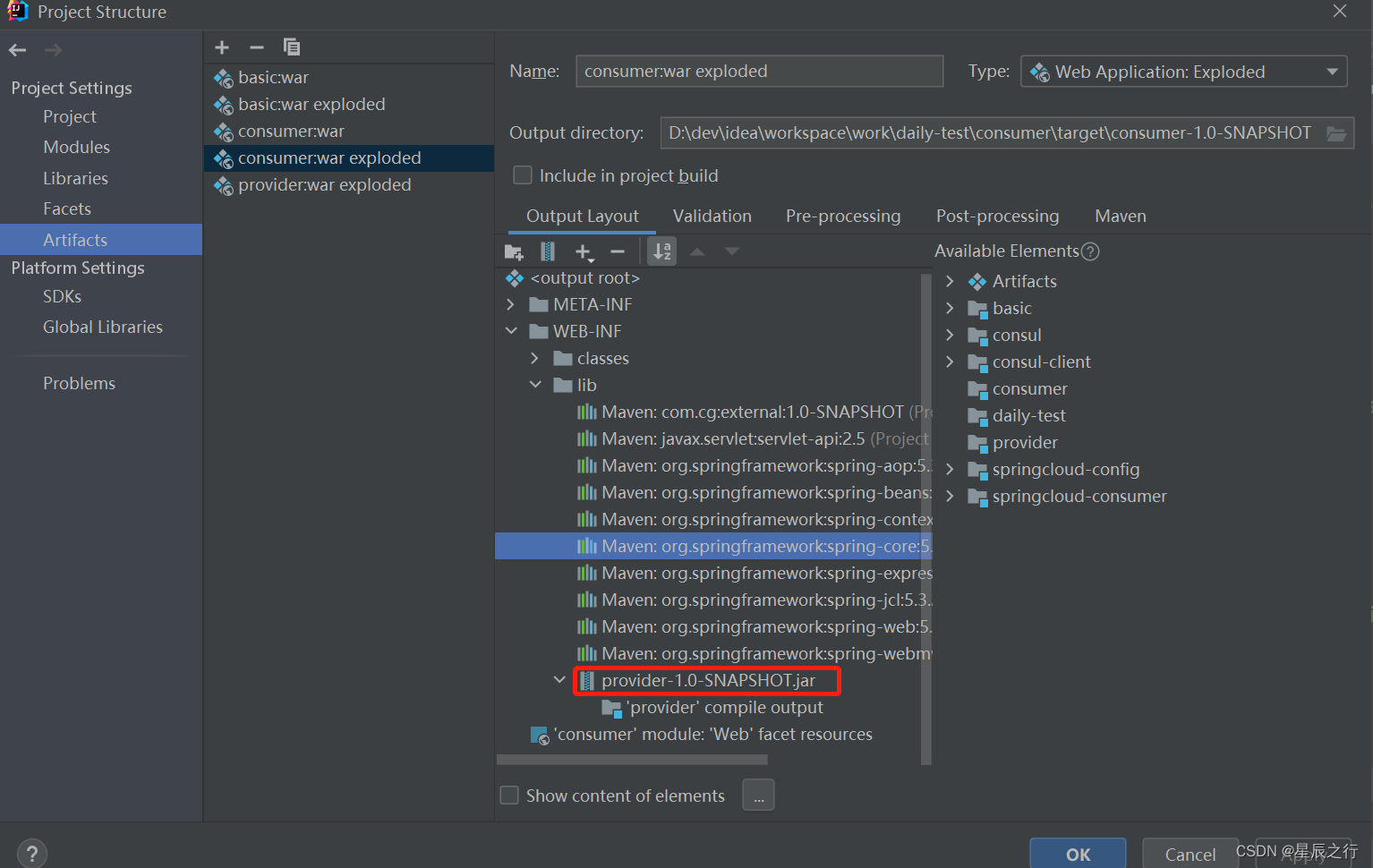
Task: Select Maven spring-core library entry
Action: coord(713,547)
